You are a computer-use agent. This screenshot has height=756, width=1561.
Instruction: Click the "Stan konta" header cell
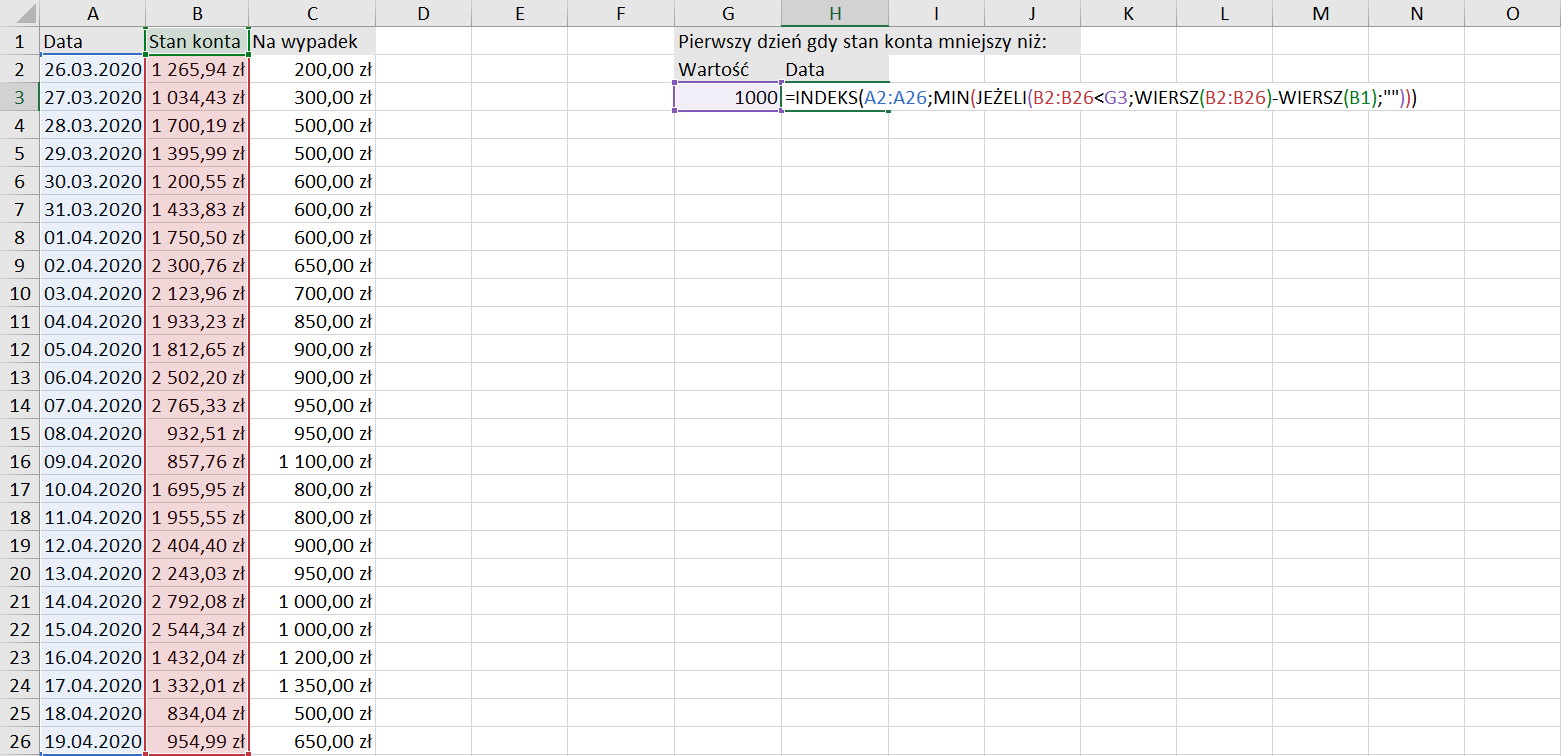click(197, 42)
